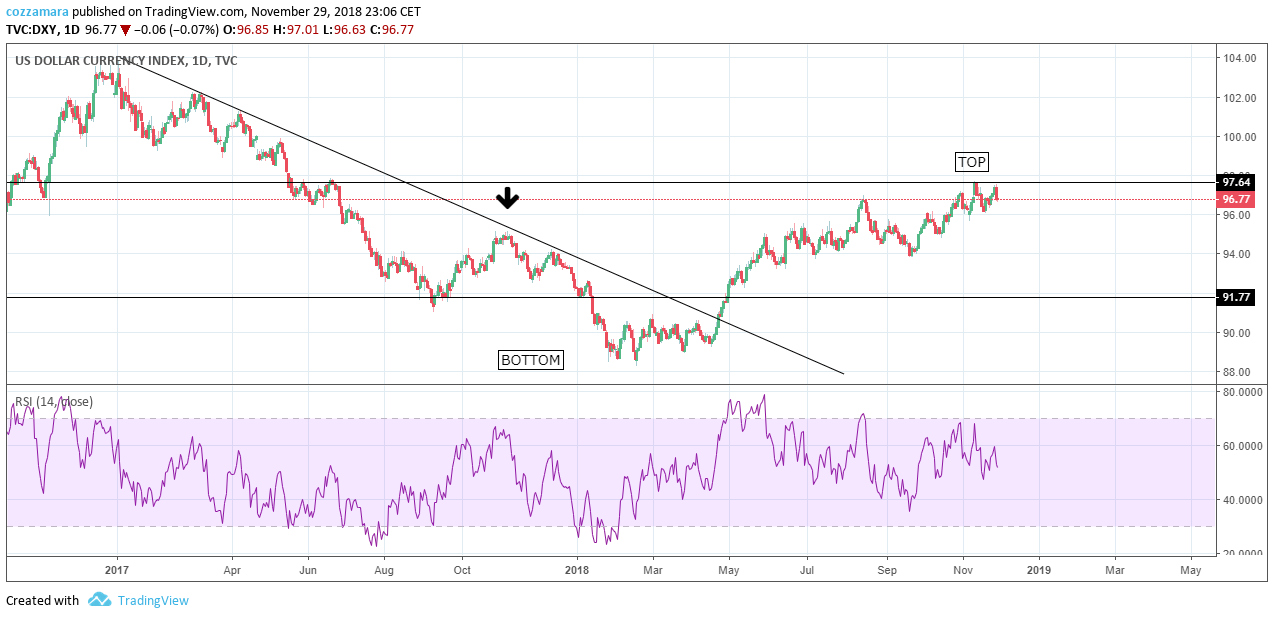Click the 100.00 price axis label
The image size is (1274, 618).
pyautogui.click(x=1239, y=137)
